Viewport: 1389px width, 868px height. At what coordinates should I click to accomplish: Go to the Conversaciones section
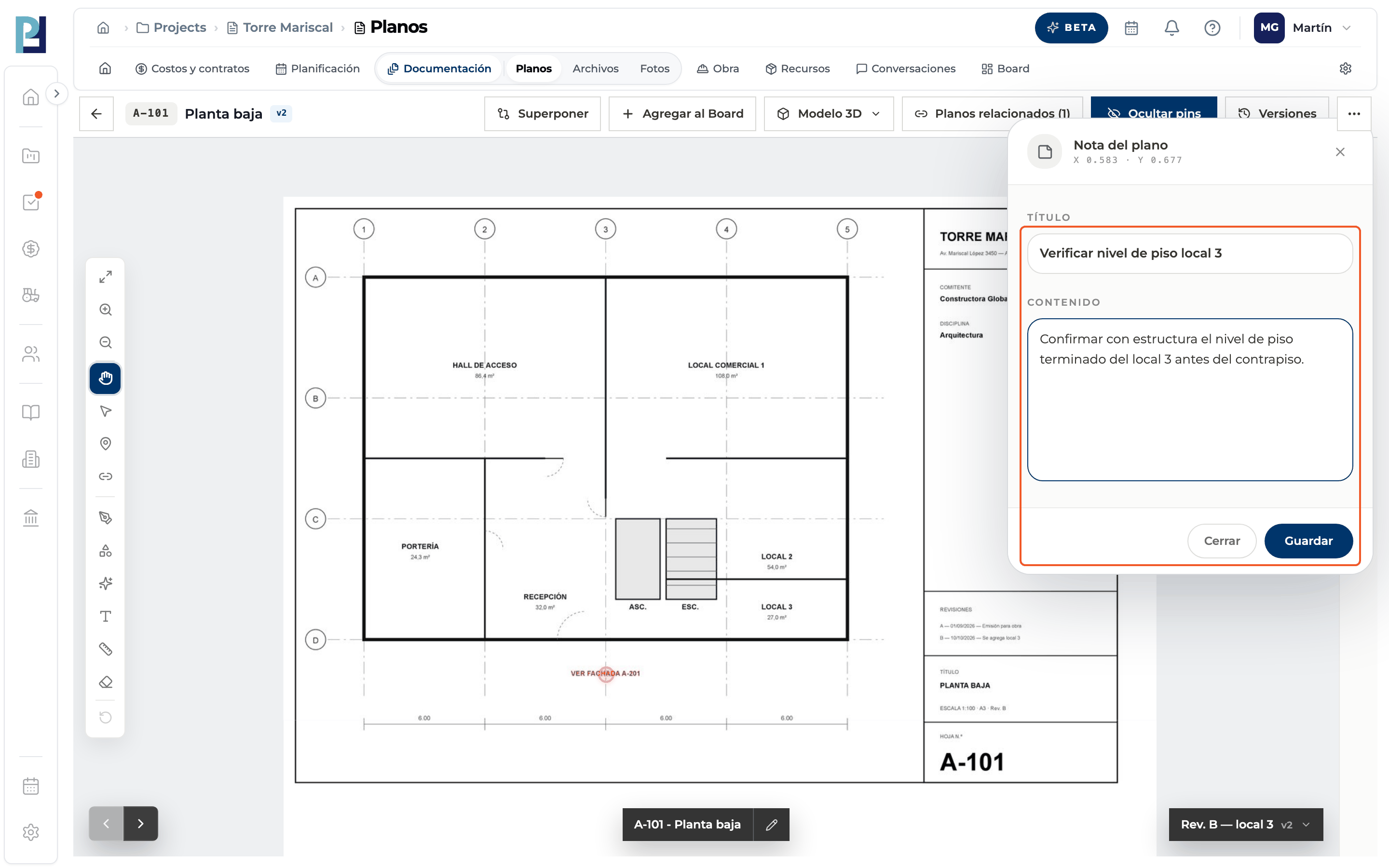906,68
